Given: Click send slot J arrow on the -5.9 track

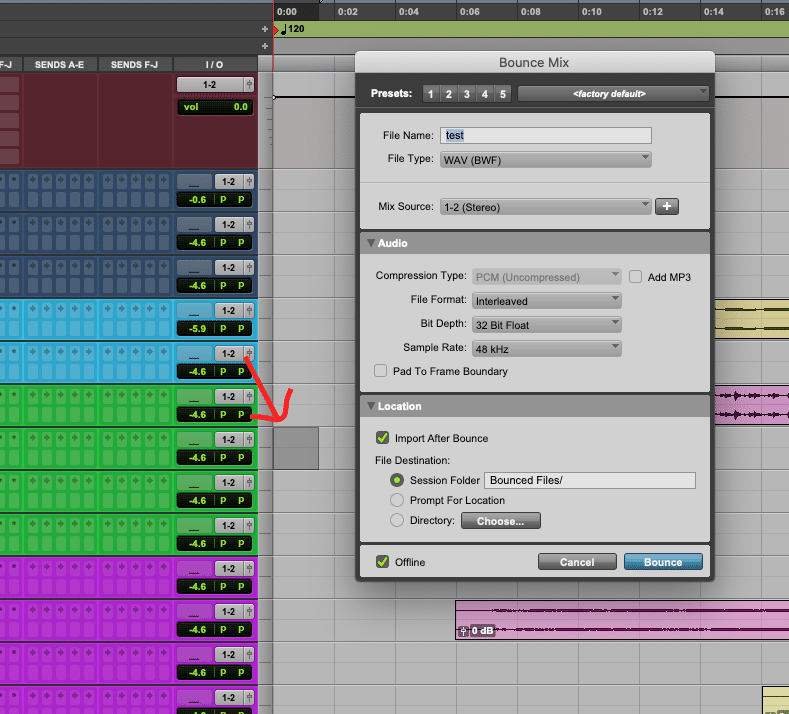Looking at the screenshot, I should 164,308.
